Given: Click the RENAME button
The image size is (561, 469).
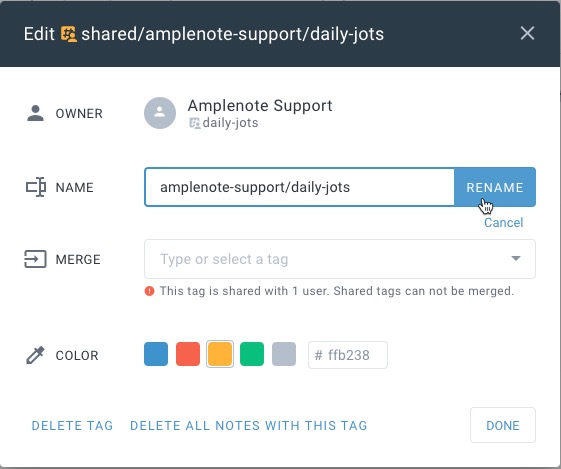Looking at the screenshot, I should point(495,187).
